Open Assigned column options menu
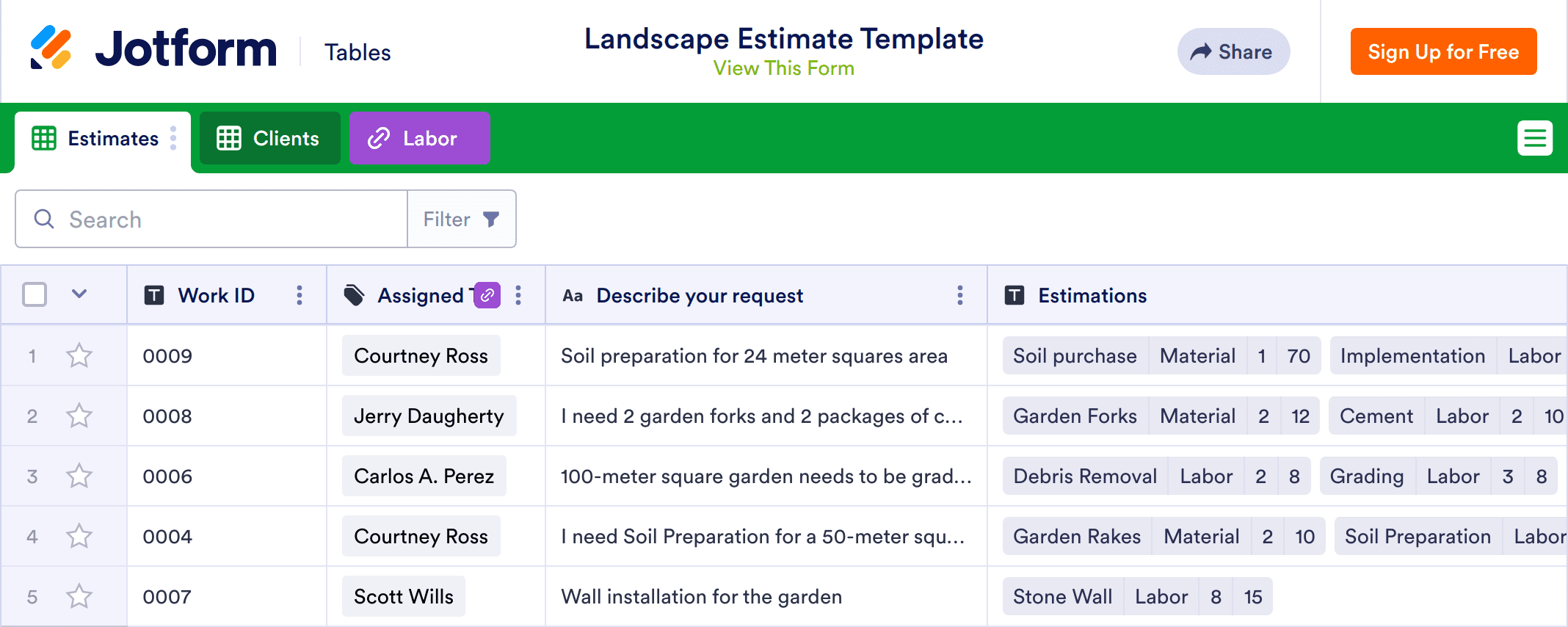This screenshot has width=1568, height=627. click(518, 295)
